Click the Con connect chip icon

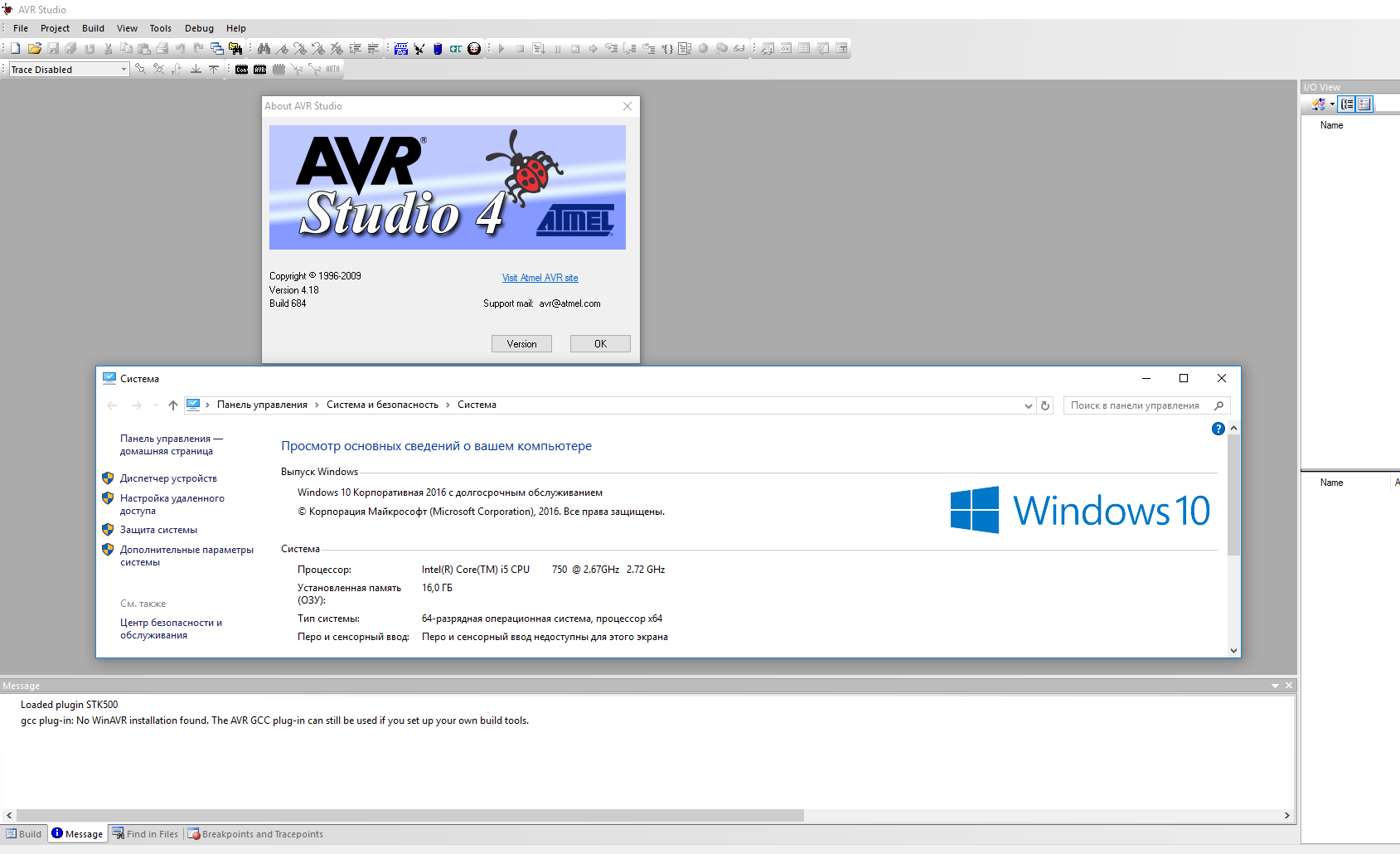242,70
